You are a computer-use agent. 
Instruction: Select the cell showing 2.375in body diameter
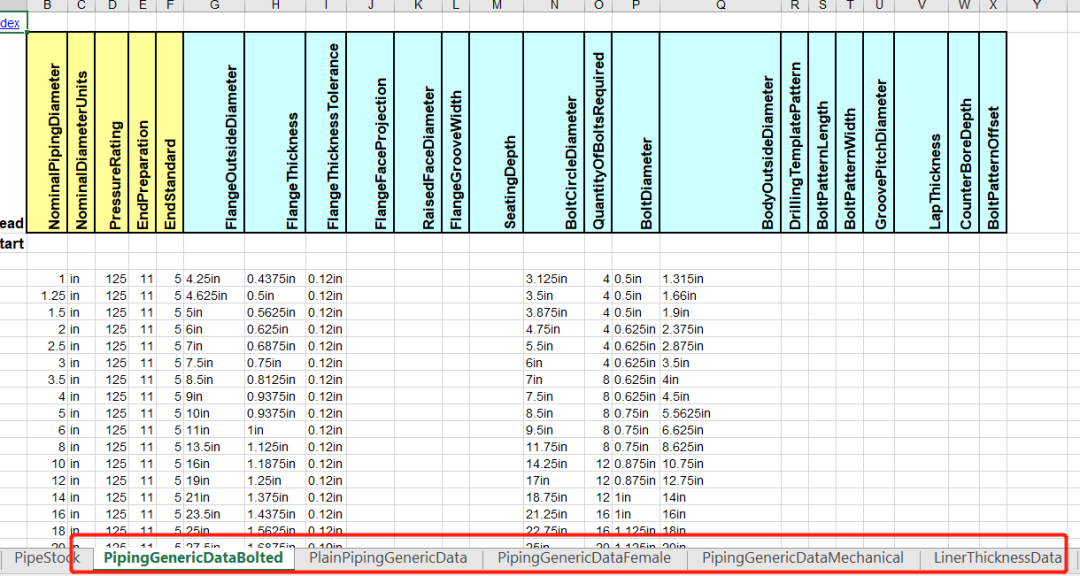point(720,329)
